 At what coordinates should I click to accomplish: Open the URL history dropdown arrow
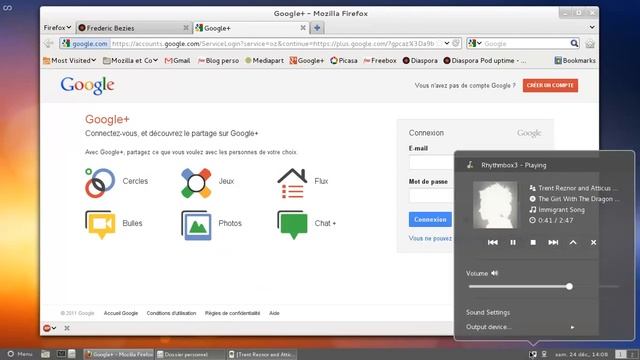coord(447,43)
